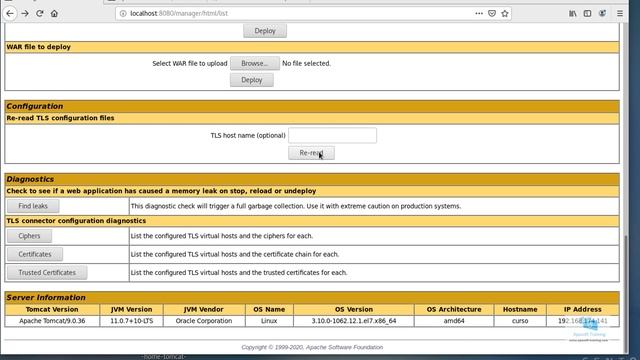Open the Firefox account icon
The image size is (640, 360).
pos(602,13)
